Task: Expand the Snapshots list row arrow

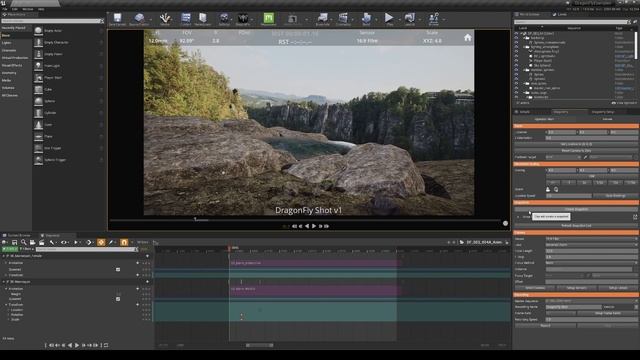Action: [518, 217]
